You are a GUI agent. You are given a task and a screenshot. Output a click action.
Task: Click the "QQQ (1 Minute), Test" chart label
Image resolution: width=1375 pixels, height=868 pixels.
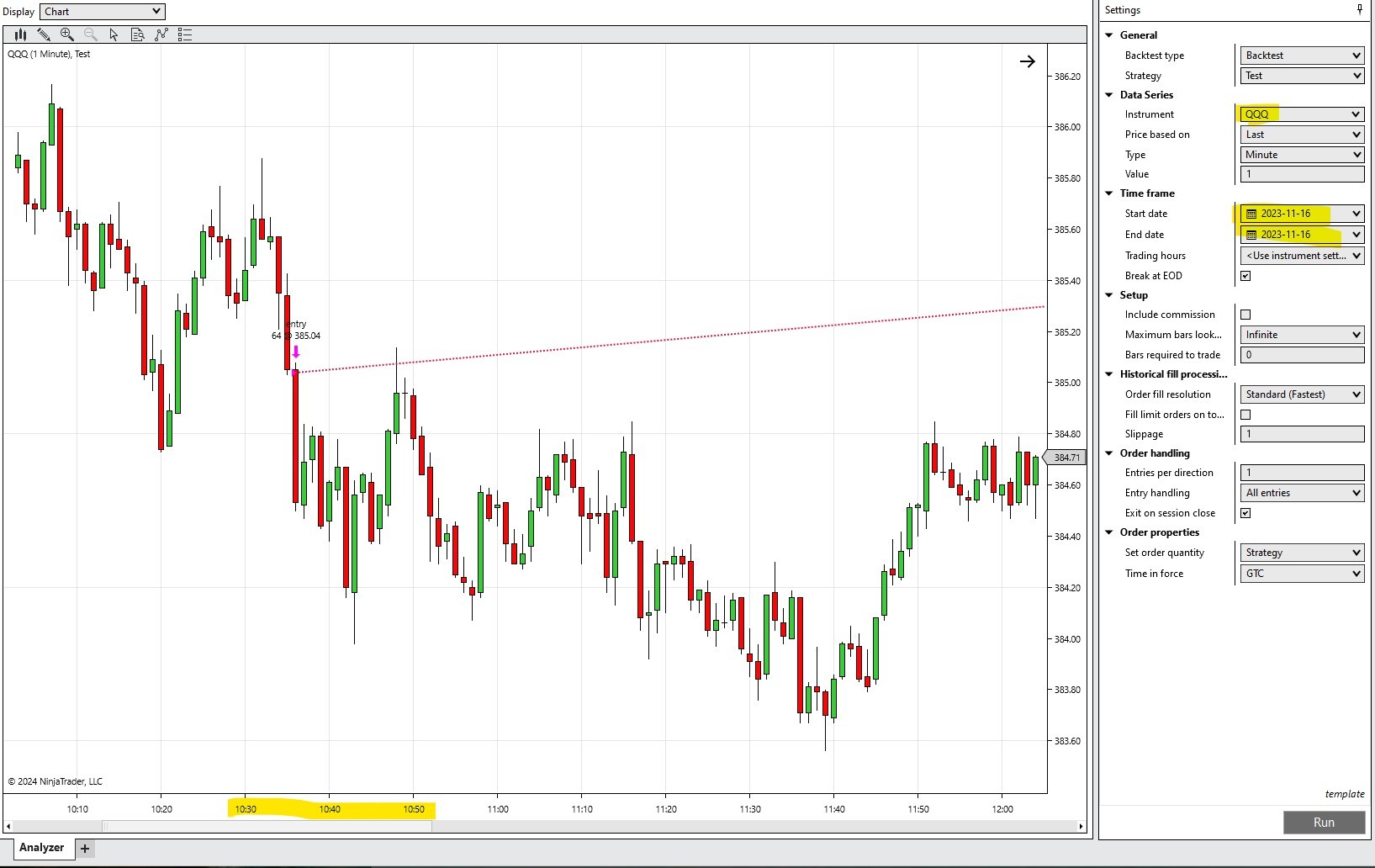pos(49,54)
